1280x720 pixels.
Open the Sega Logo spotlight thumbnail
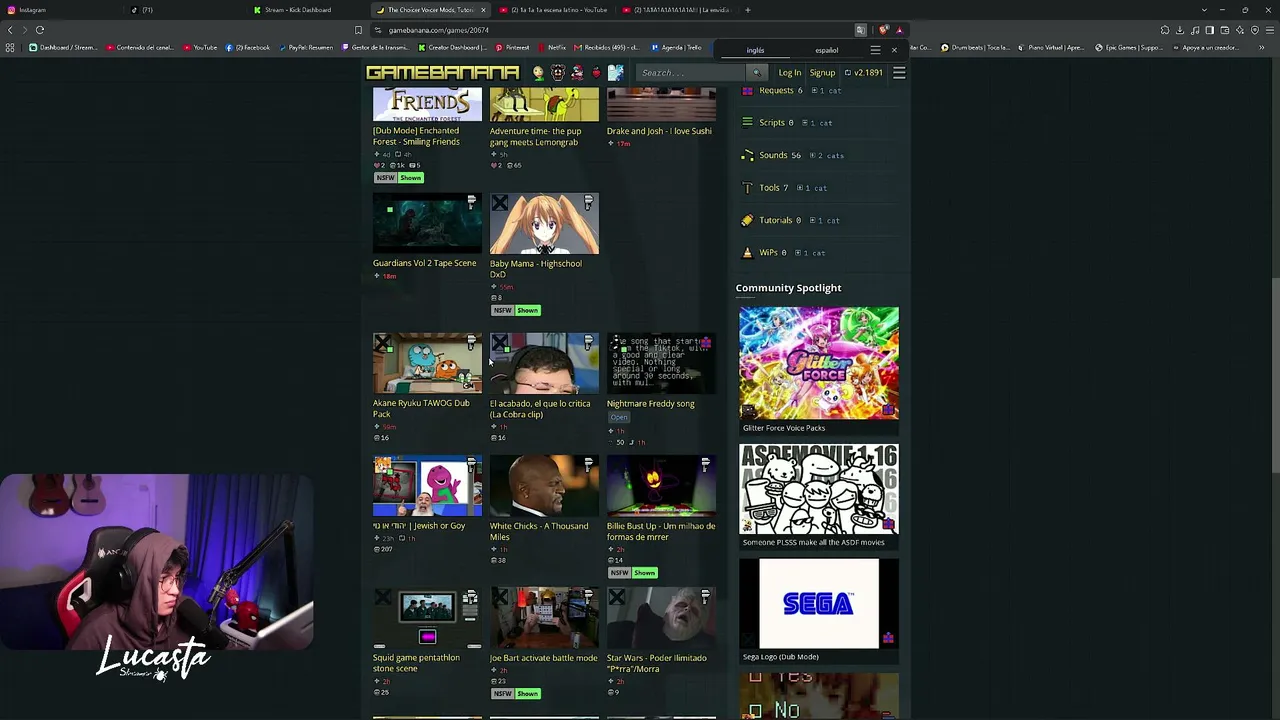pyautogui.click(x=819, y=603)
